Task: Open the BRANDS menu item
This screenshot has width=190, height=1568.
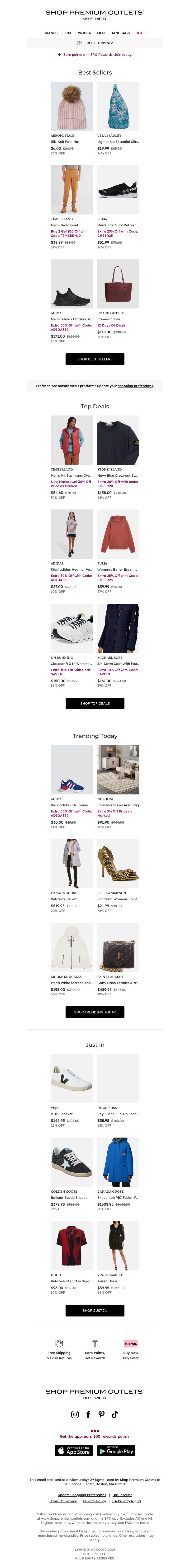Action: 51,33
